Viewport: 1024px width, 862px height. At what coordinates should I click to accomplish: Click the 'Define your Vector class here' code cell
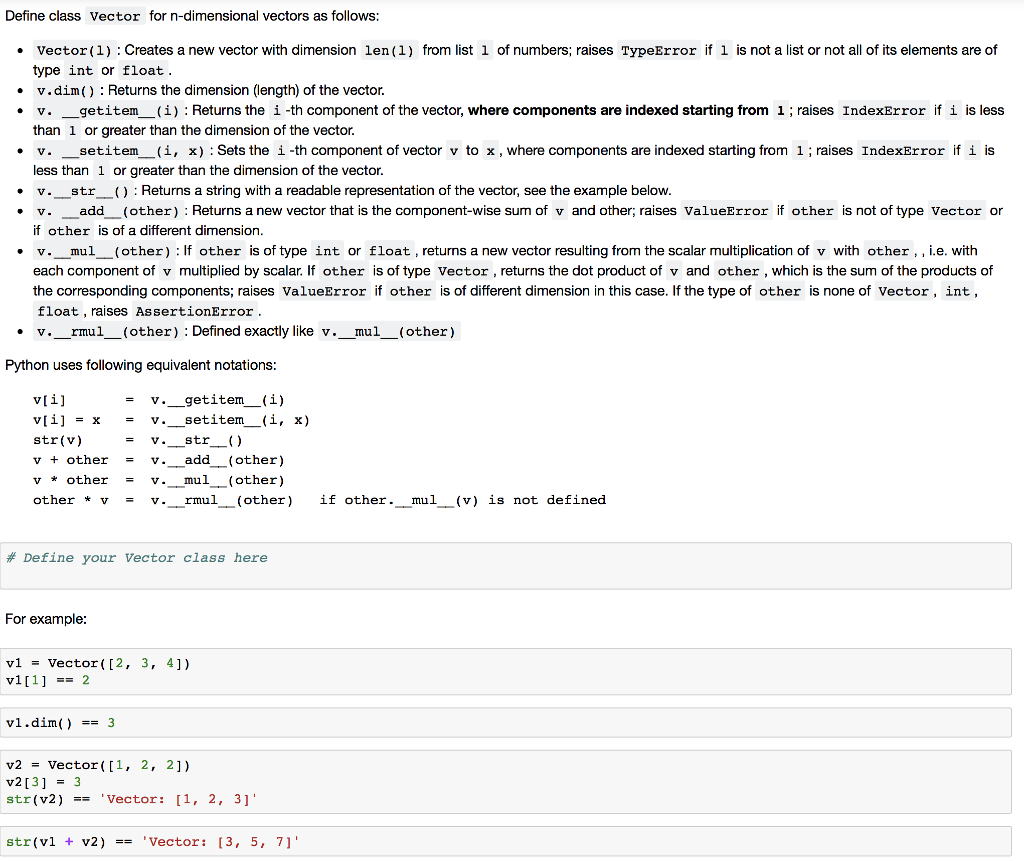pyautogui.click(x=505, y=566)
